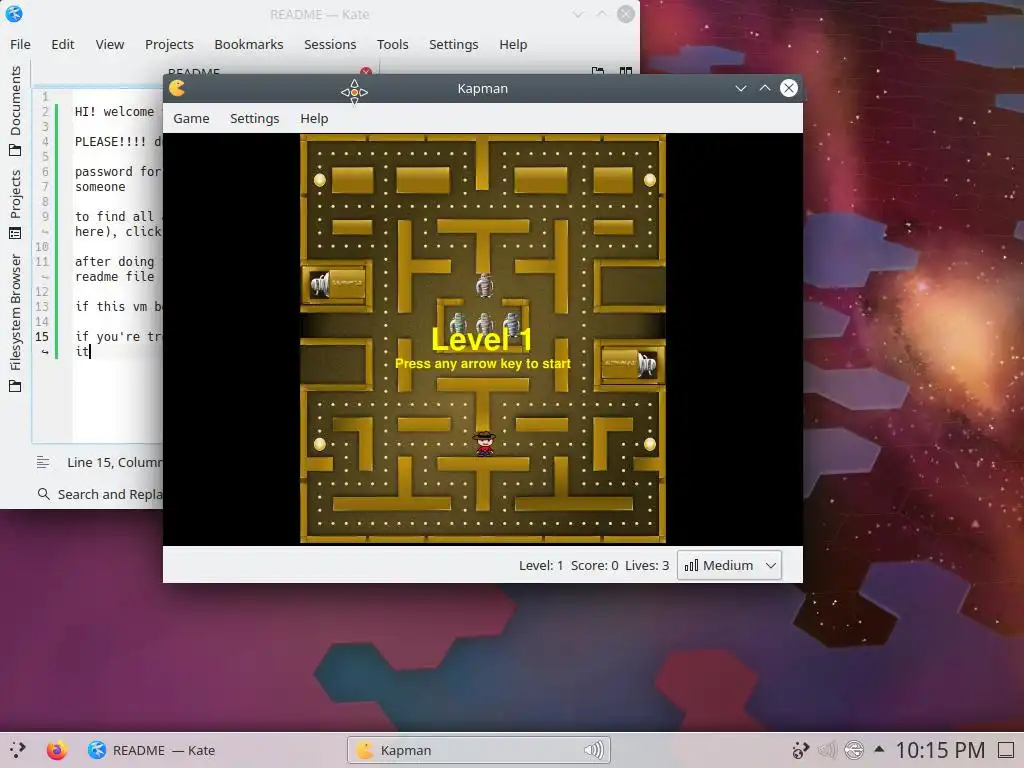
Task: Click the network icon in system tray
Action: tap(854, 750)
